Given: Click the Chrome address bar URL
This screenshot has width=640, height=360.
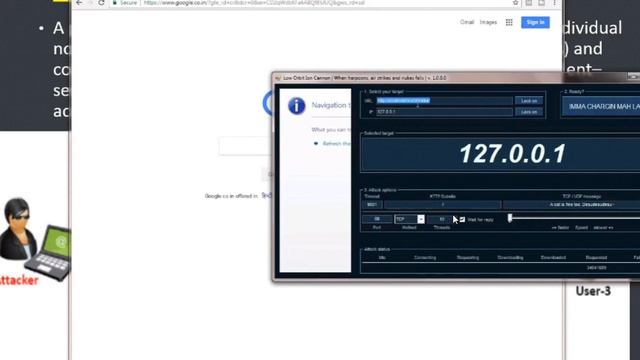Looking at the screenshot, I should coord(253,3).
